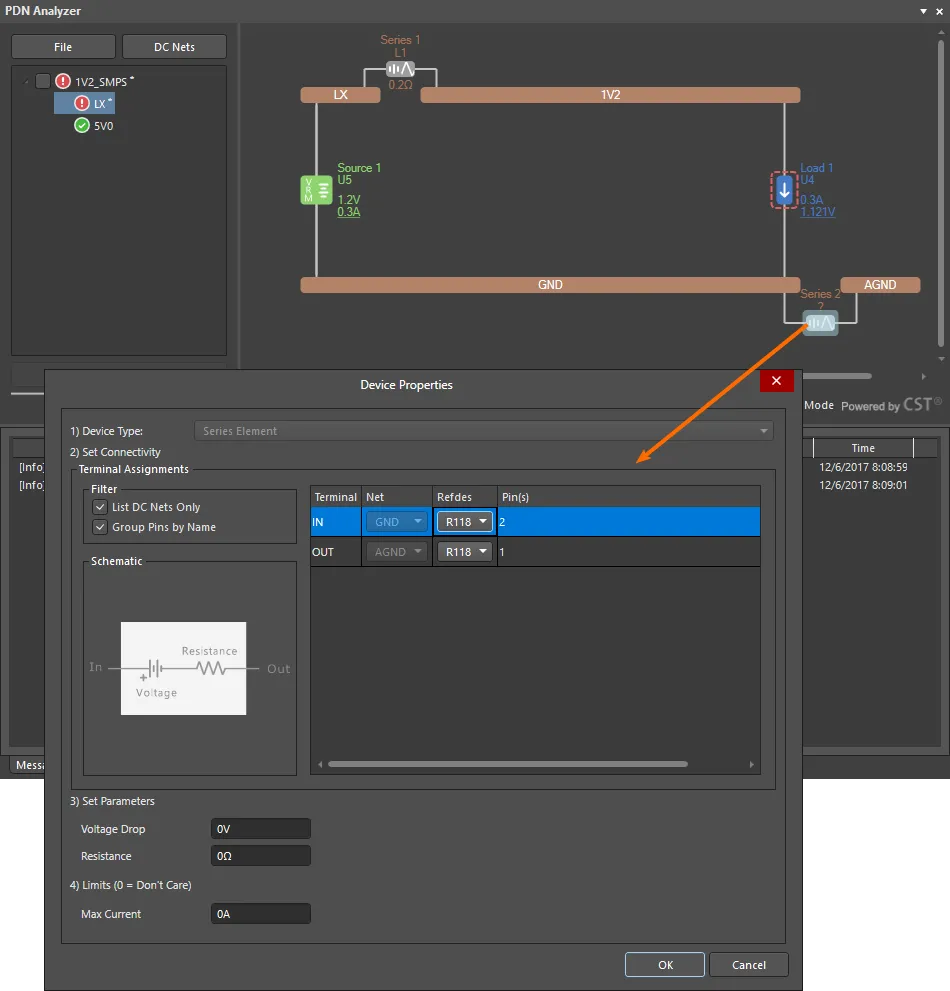Click the Resistance input field
This screenshot has width=950, height=991.
point(261,856)
